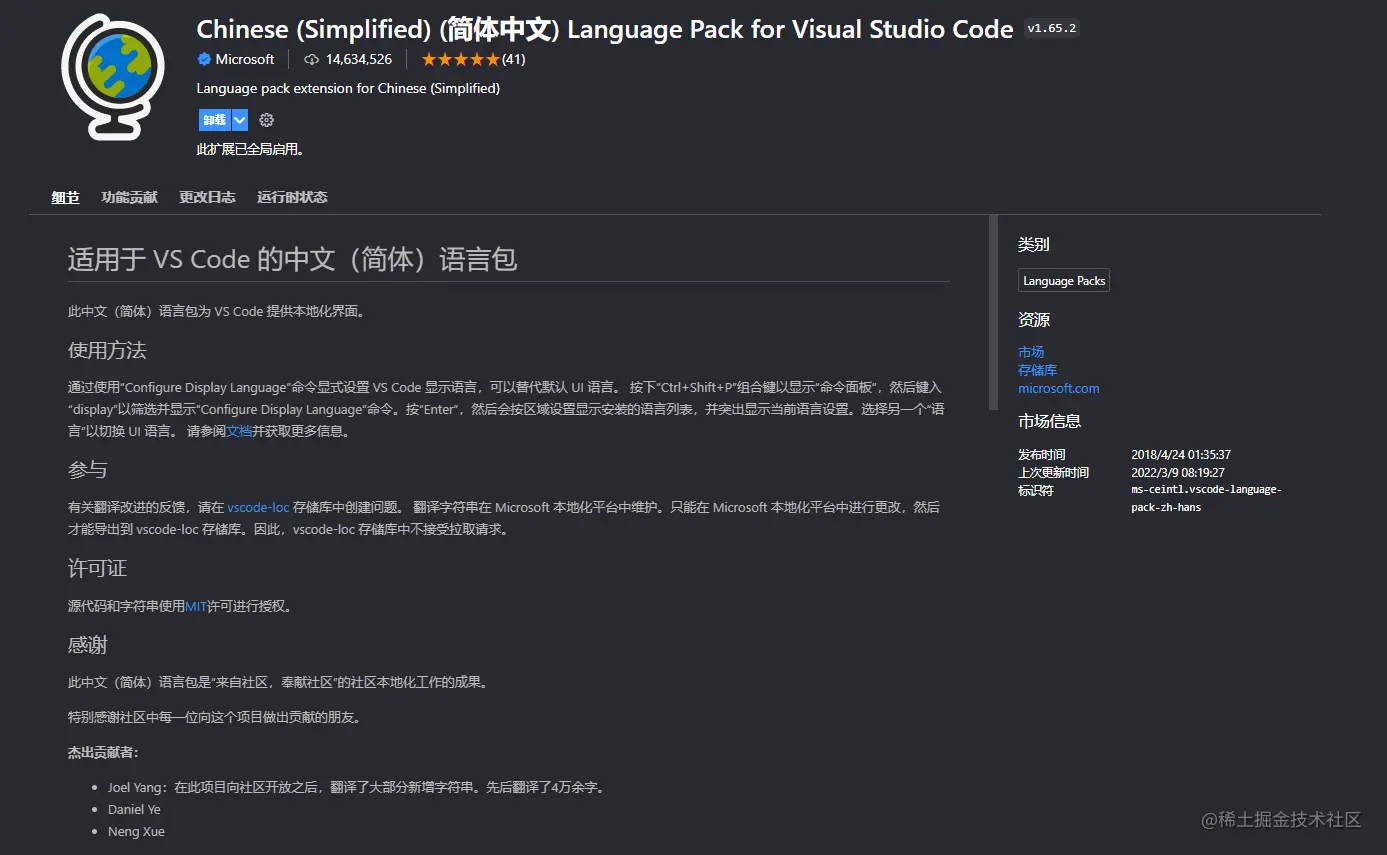Click the 上次更新时间 label
The height and width of the screenshot is (855, 1387).
coord(1054,472)
